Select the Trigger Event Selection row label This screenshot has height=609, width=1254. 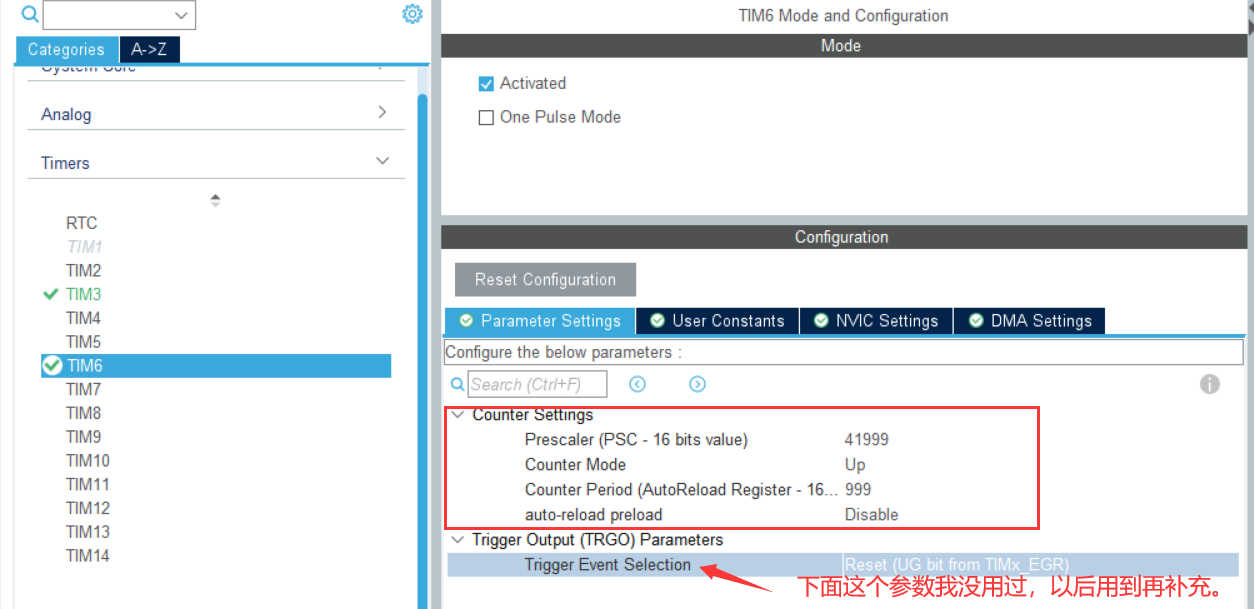[607, 565]
